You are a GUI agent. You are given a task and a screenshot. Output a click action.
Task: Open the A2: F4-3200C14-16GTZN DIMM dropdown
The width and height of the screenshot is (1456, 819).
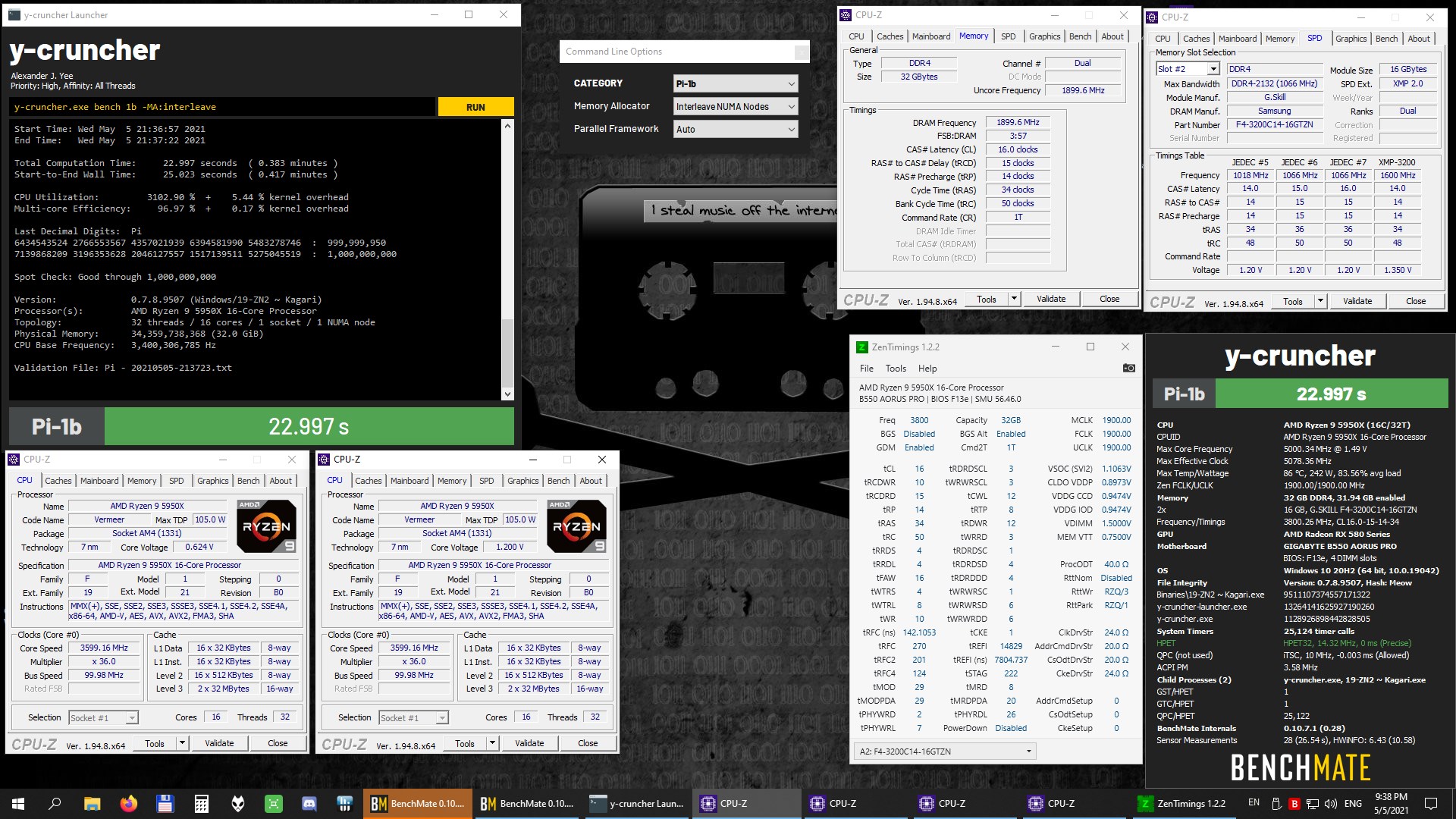pos(943,751)
